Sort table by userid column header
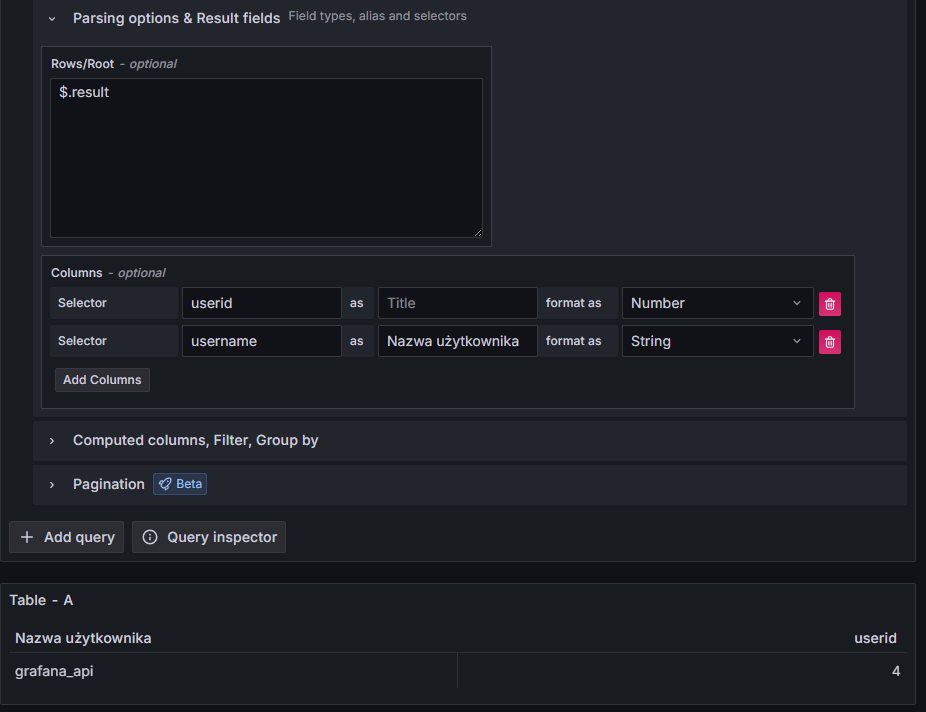 874,638
